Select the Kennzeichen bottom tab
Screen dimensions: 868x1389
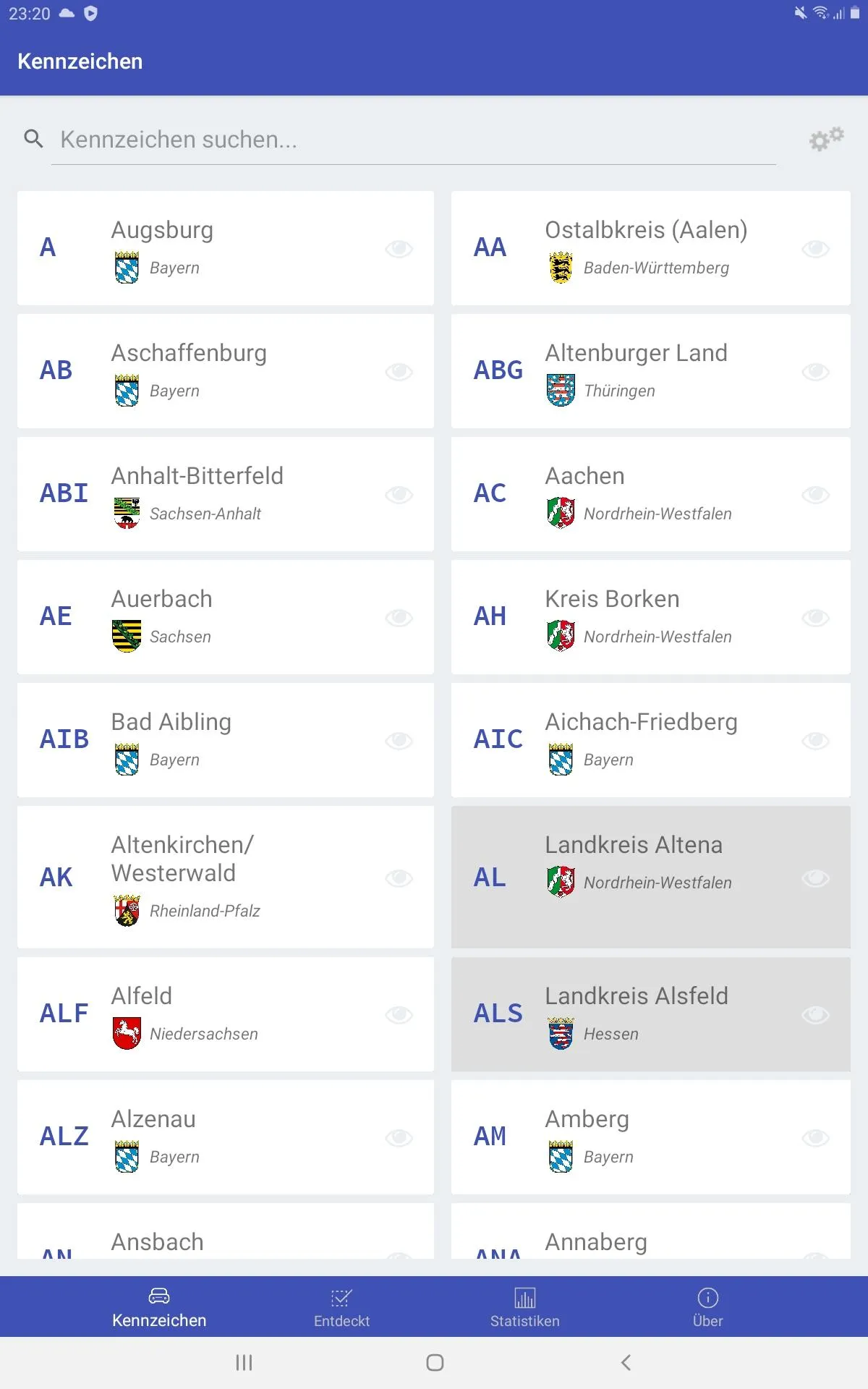pos(159,1308)
